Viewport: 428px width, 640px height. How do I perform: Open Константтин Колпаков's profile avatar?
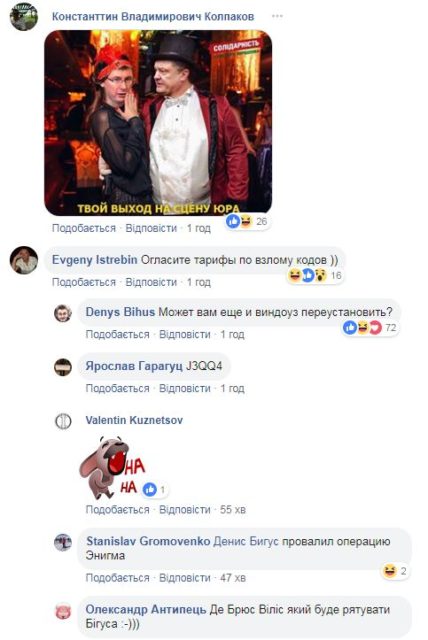(24, 17)
